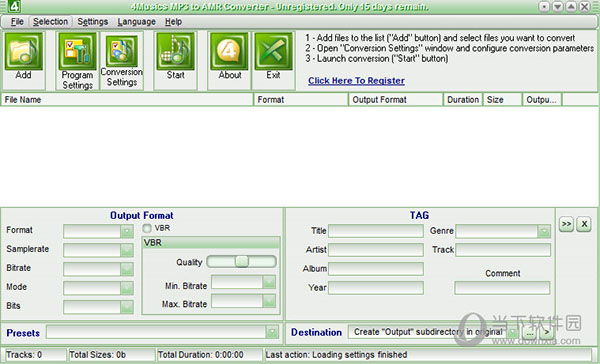
Task: Click the 'Total Sizes: 0b' status text
Action: pyautogui.click(x=98, y=355)
